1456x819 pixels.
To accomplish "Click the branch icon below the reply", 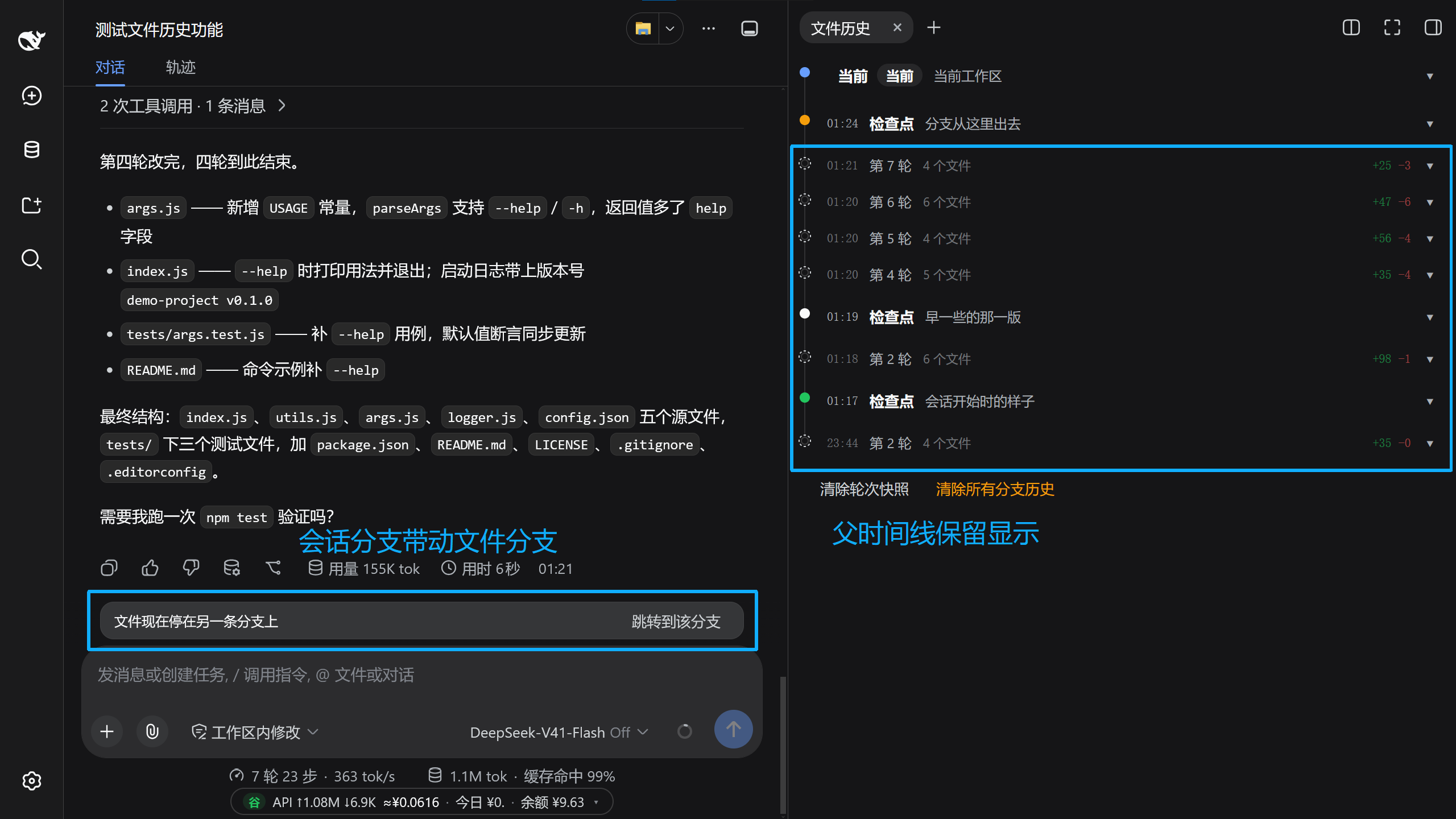I will tap(274, 568).
